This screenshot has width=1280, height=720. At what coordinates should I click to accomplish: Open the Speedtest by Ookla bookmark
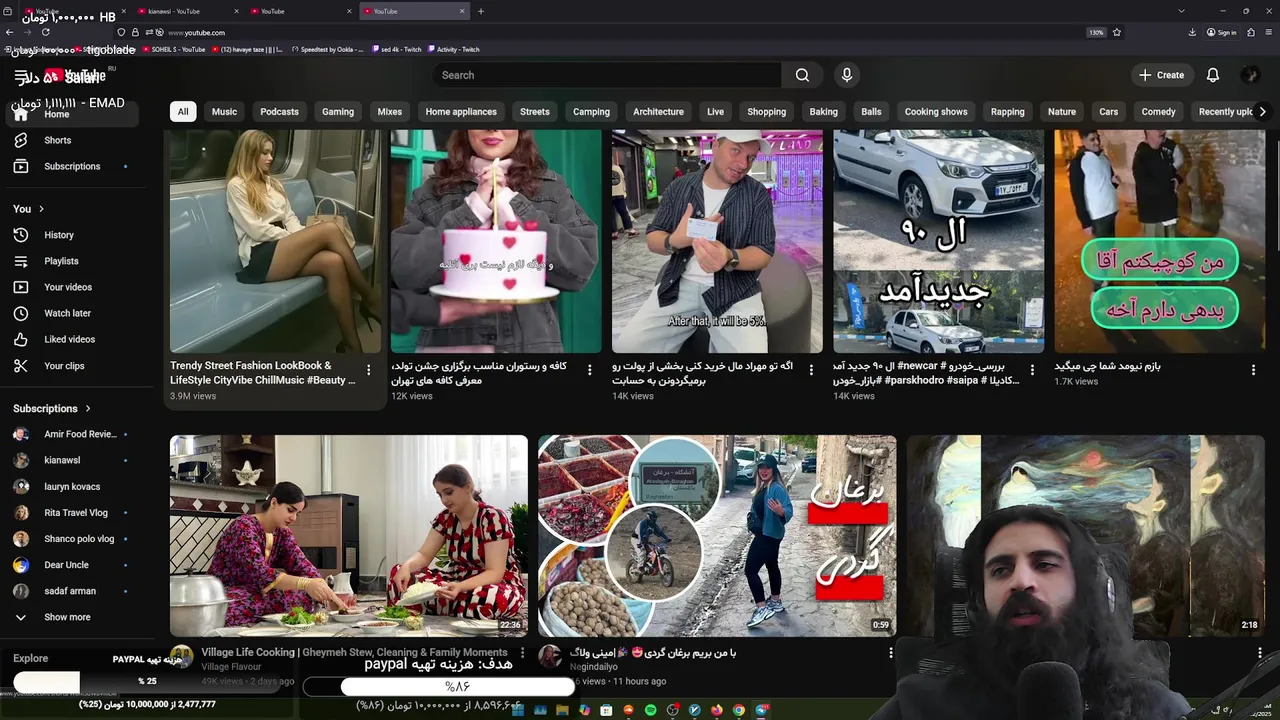point(328,49)
